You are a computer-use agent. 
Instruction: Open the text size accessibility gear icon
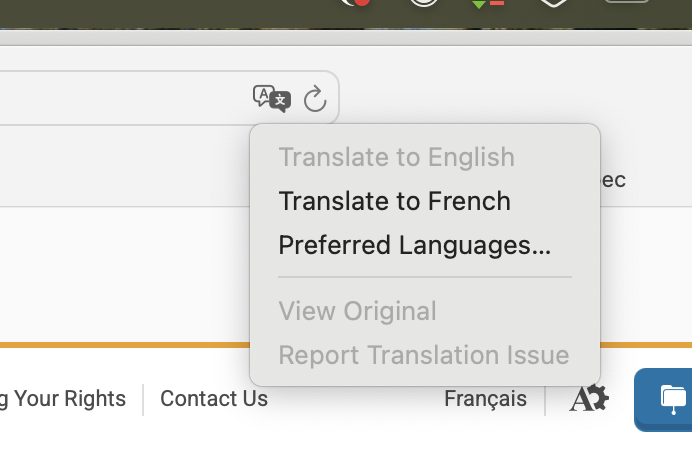click(589, 399)
